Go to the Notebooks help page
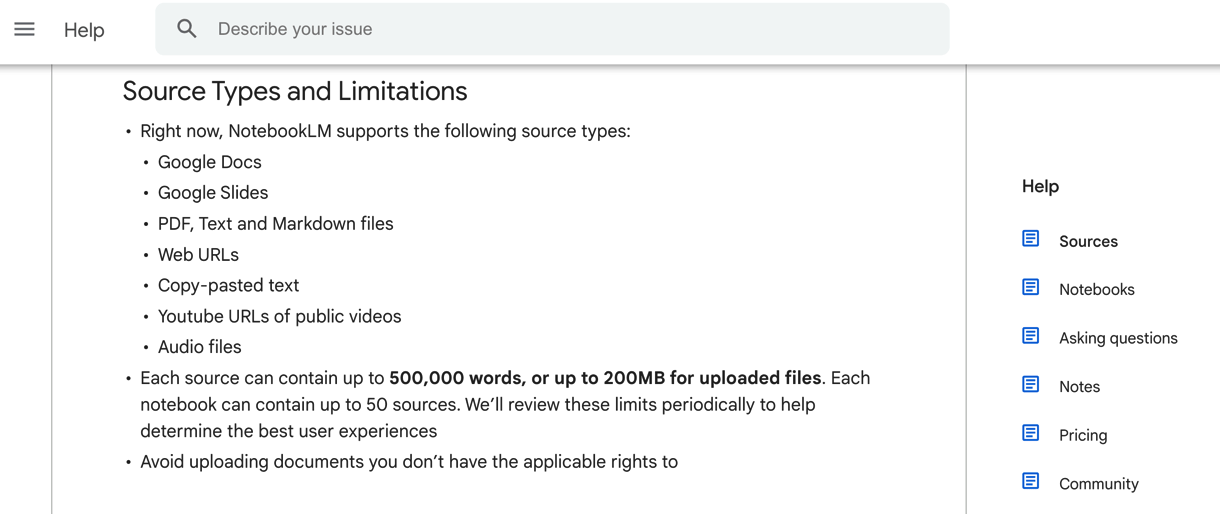This screenshot has width=1220, height=514. click(1096, 290)
